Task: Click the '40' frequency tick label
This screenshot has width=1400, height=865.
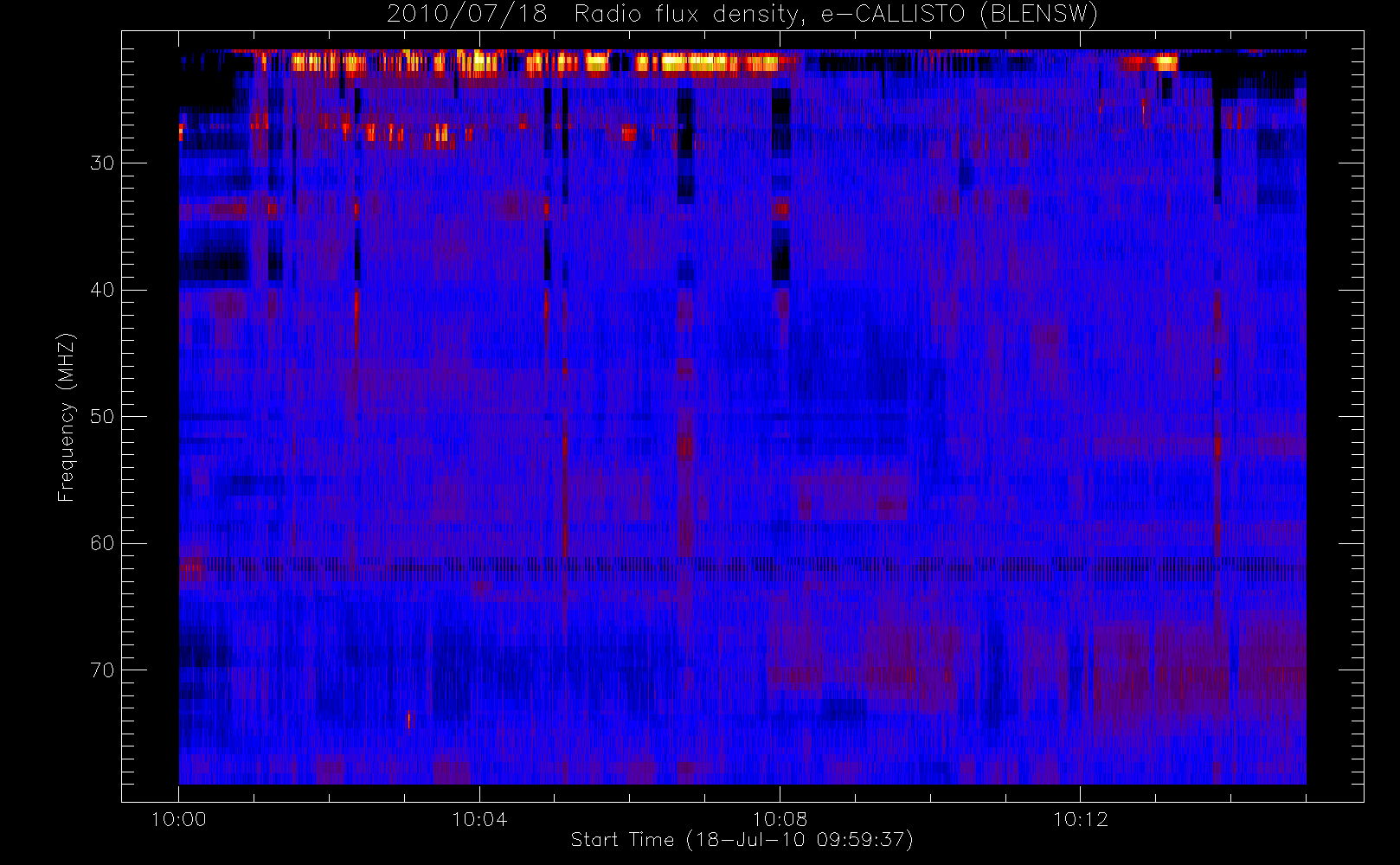Action: 101,290
